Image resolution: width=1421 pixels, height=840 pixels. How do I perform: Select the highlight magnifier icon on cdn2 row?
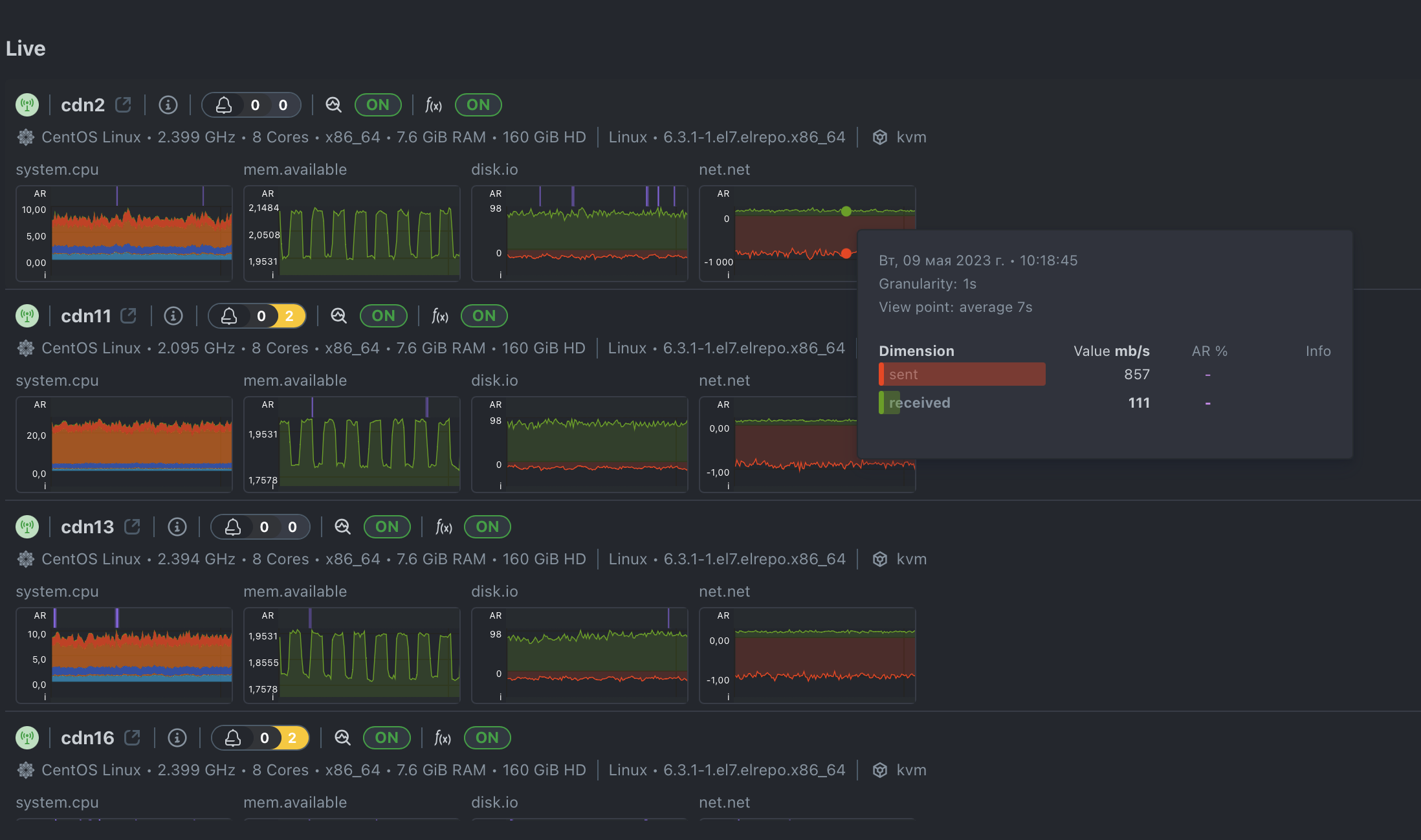point(334,104)
